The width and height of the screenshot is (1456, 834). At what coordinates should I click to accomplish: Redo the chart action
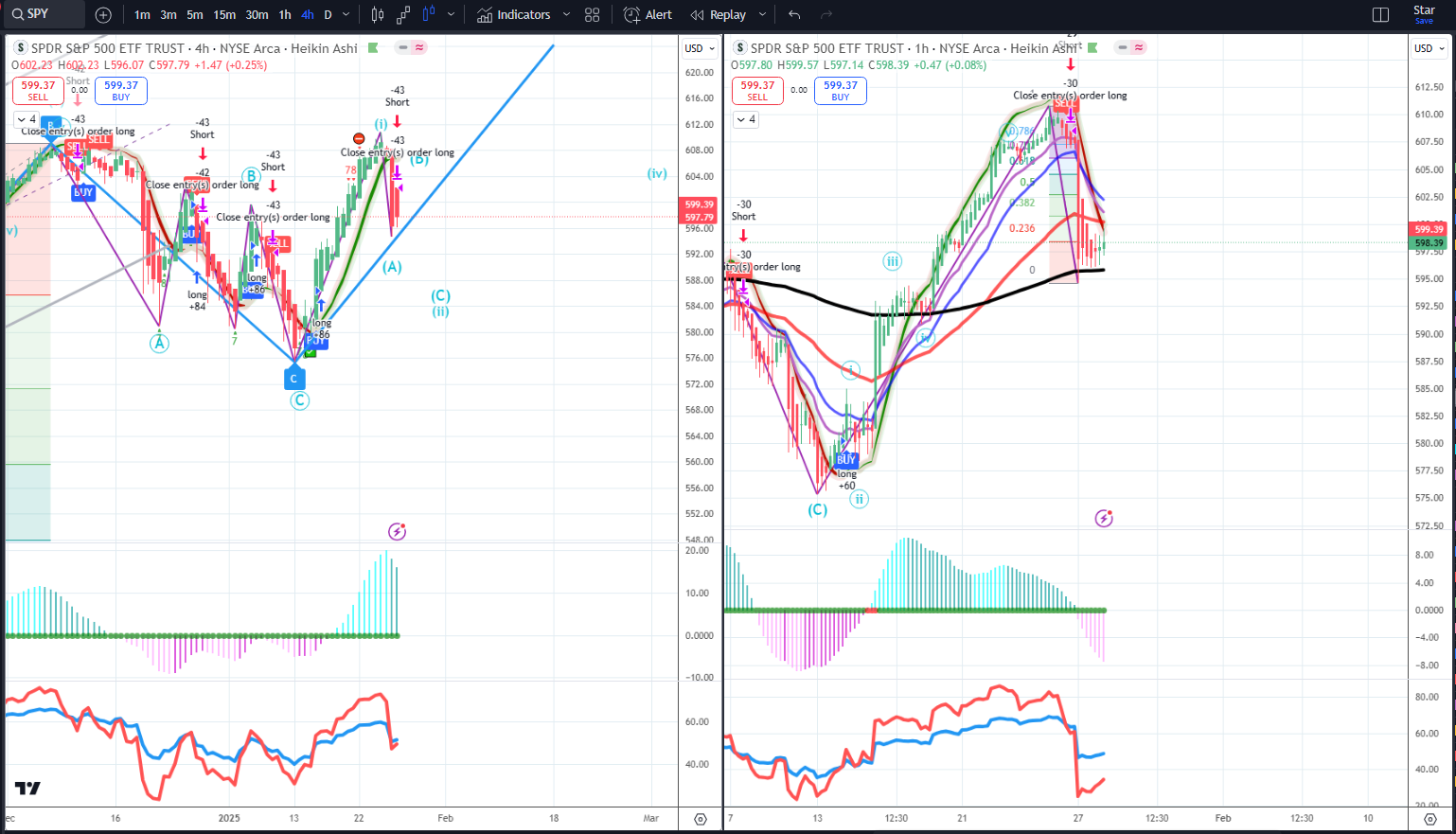pos(826,14)
